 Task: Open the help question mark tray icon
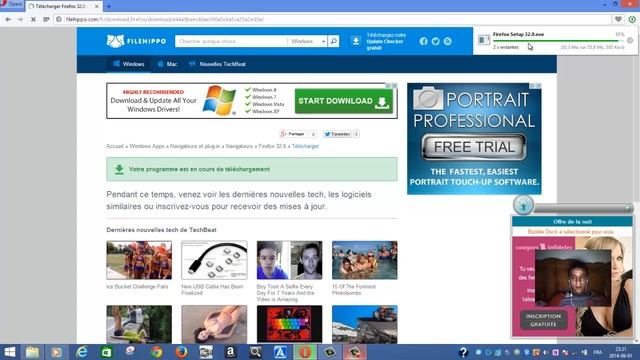coord(463,352)
